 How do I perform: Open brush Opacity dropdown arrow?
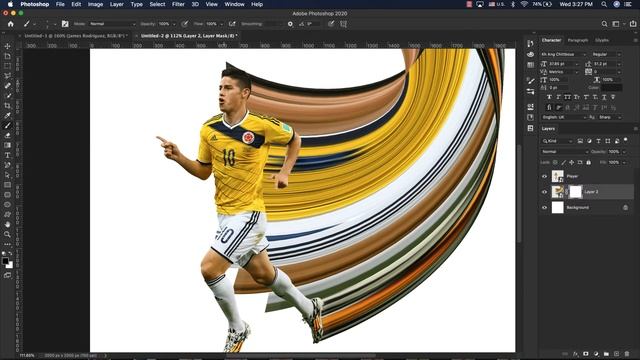[x=174, y=24]
